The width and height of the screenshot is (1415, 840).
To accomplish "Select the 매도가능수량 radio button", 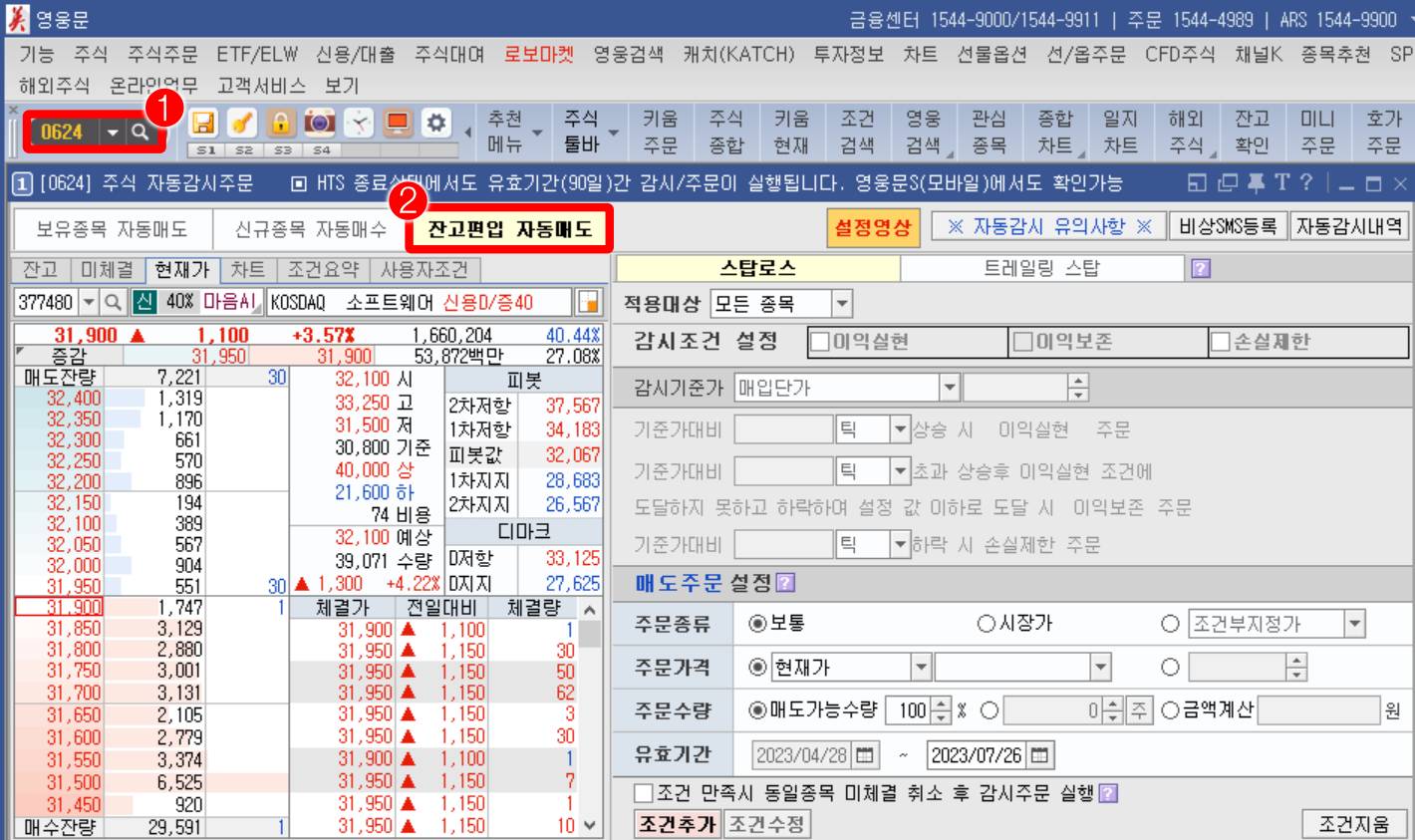I will coord(757,710).
